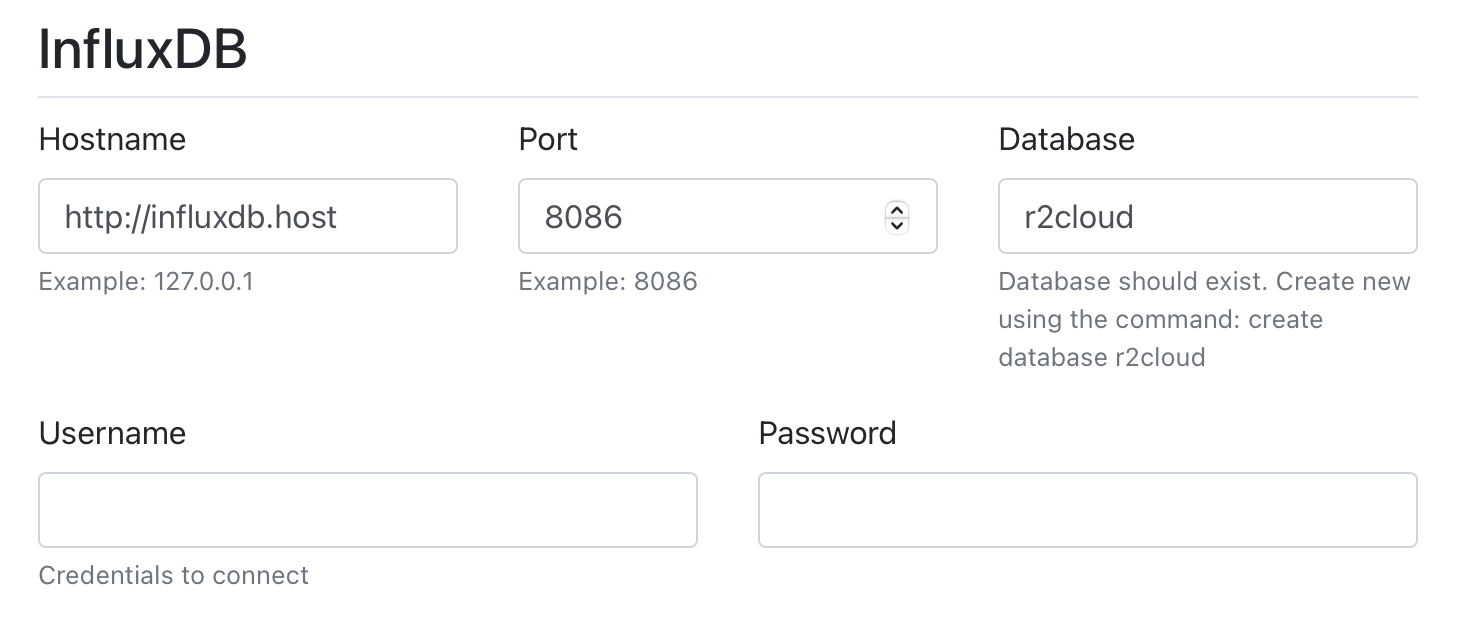
Task: Click the 'using the command' help line
Action: pos(1160,319)
